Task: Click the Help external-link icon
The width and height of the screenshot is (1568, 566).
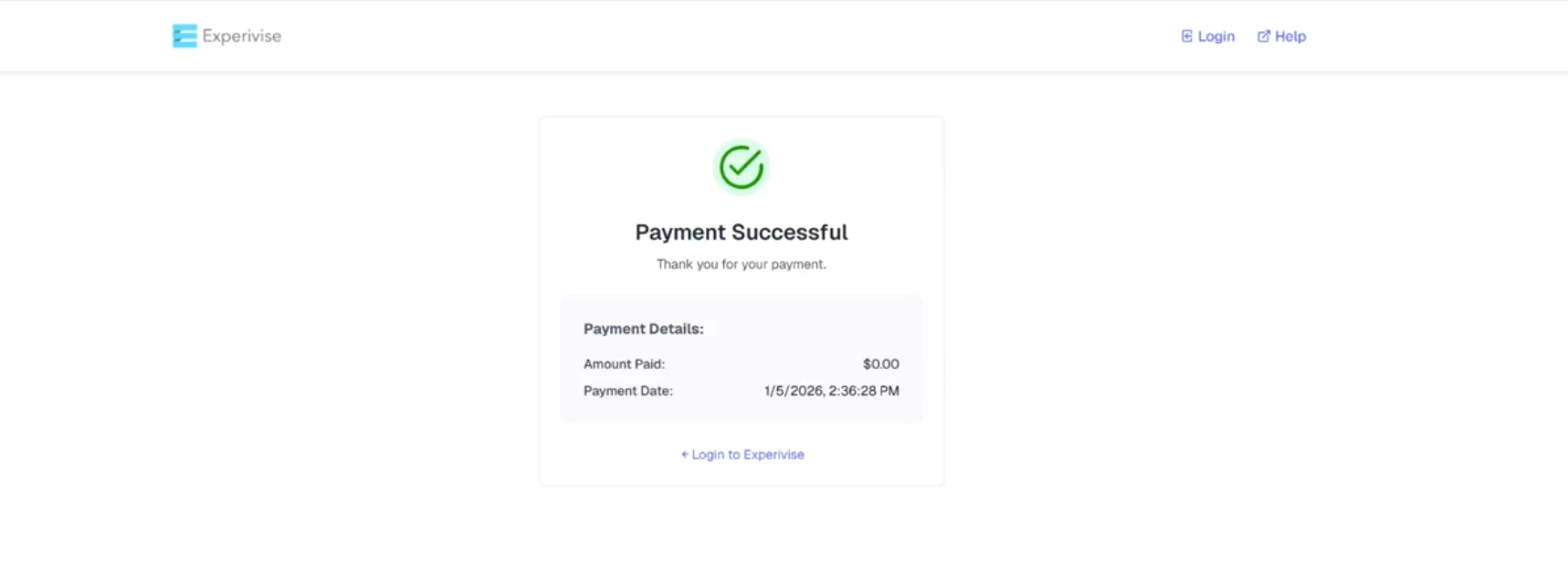Action: tap(1263, 37)
